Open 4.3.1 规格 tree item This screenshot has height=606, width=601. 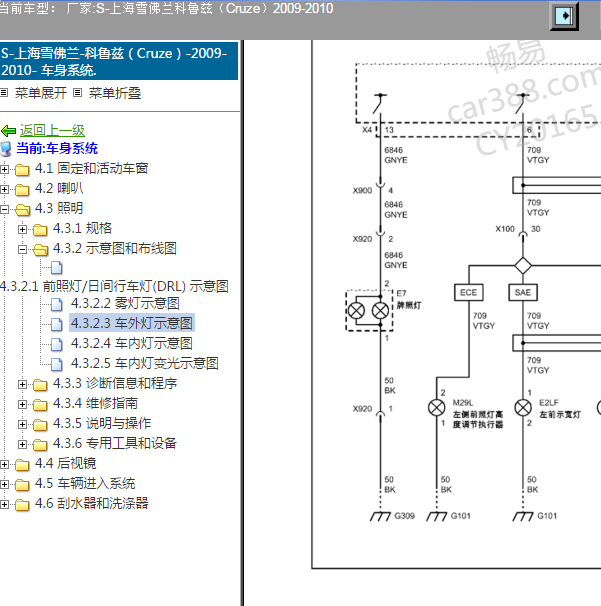(x=82, y=228)
